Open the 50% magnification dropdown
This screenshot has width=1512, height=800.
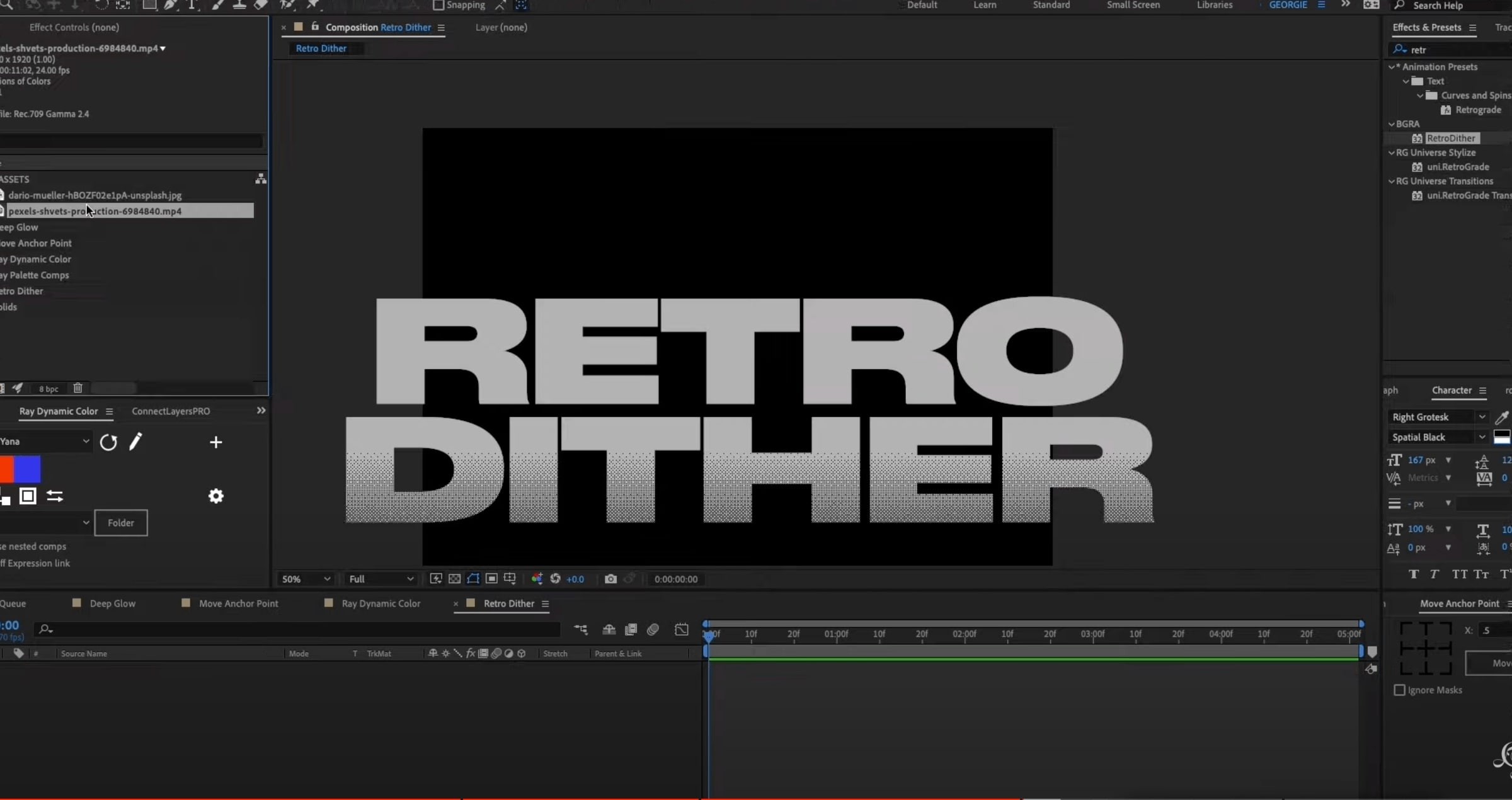coord(305,579)
